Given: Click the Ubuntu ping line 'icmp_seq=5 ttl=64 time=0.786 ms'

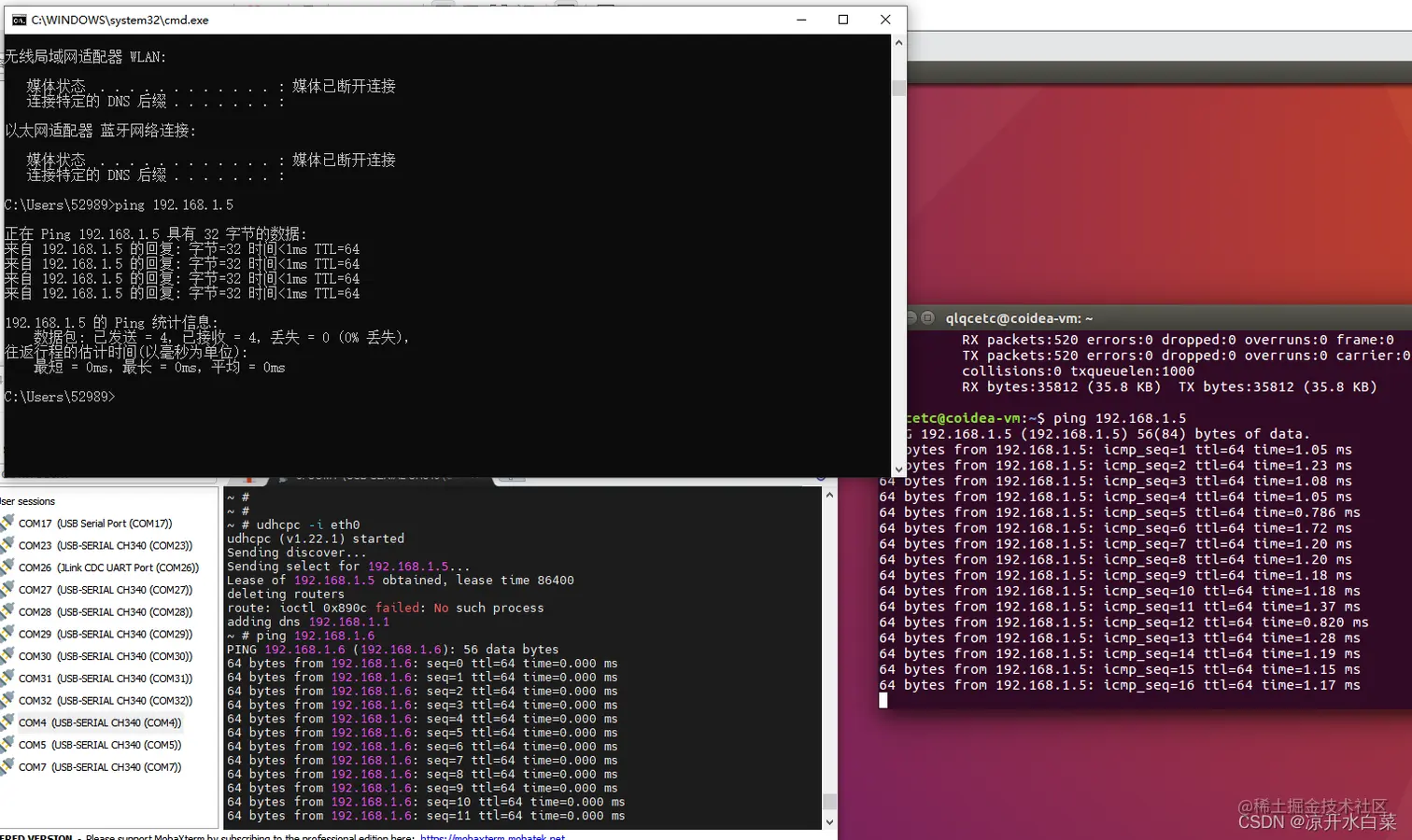Looking at the screenshot, I should point(1120,512).
